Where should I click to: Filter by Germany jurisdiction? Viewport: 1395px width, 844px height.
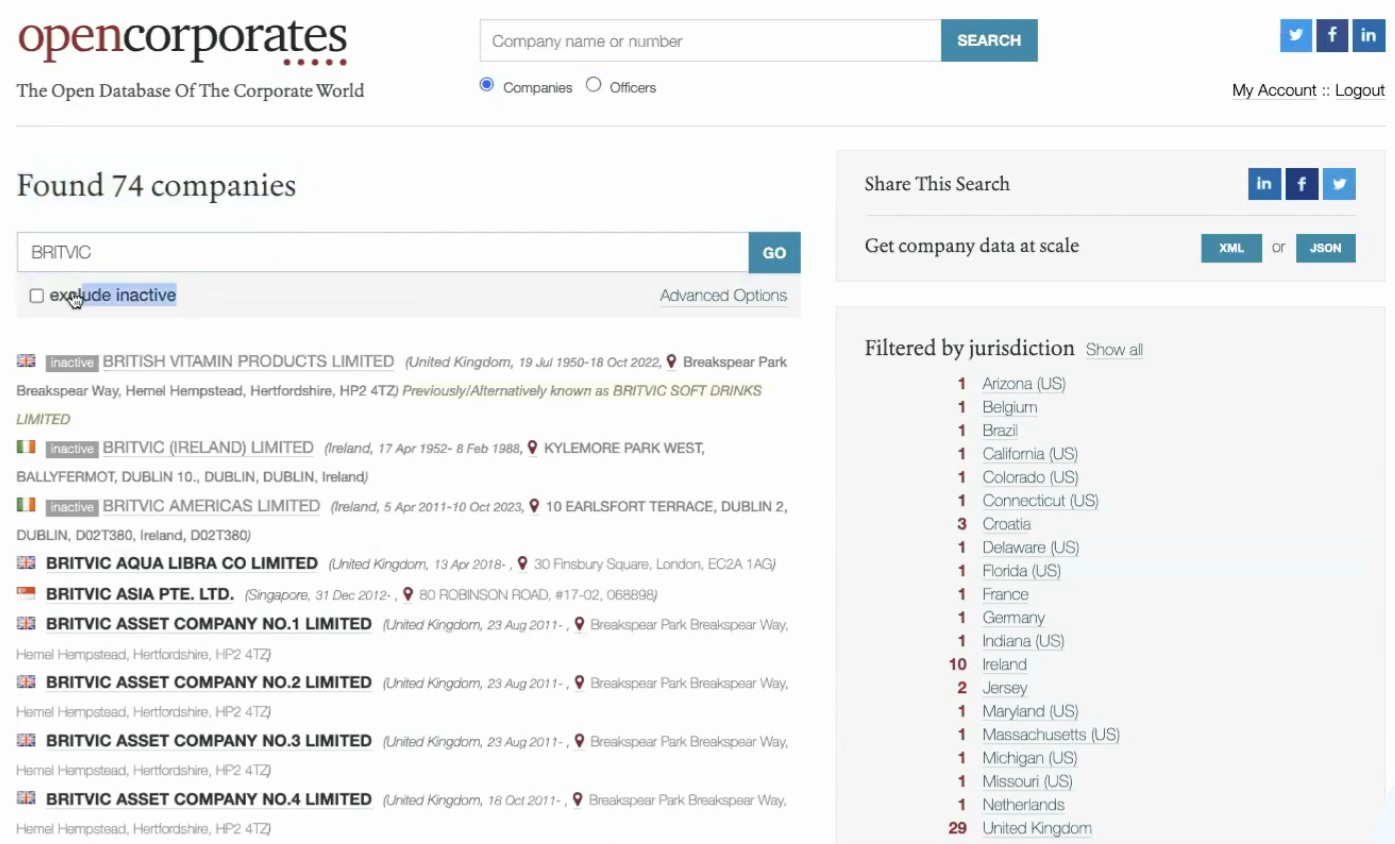[x=1013, y=617]
